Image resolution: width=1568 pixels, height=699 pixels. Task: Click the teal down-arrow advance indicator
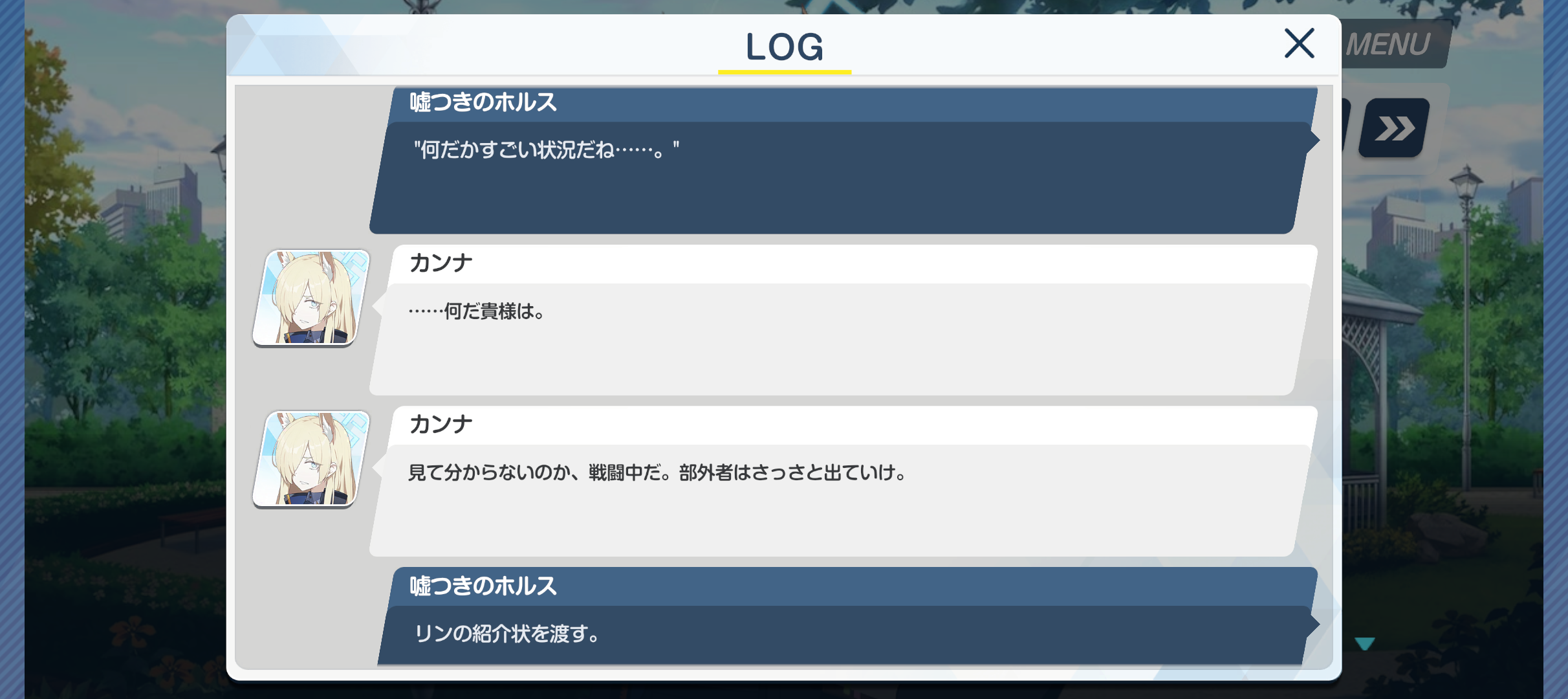click(1364, 643)
